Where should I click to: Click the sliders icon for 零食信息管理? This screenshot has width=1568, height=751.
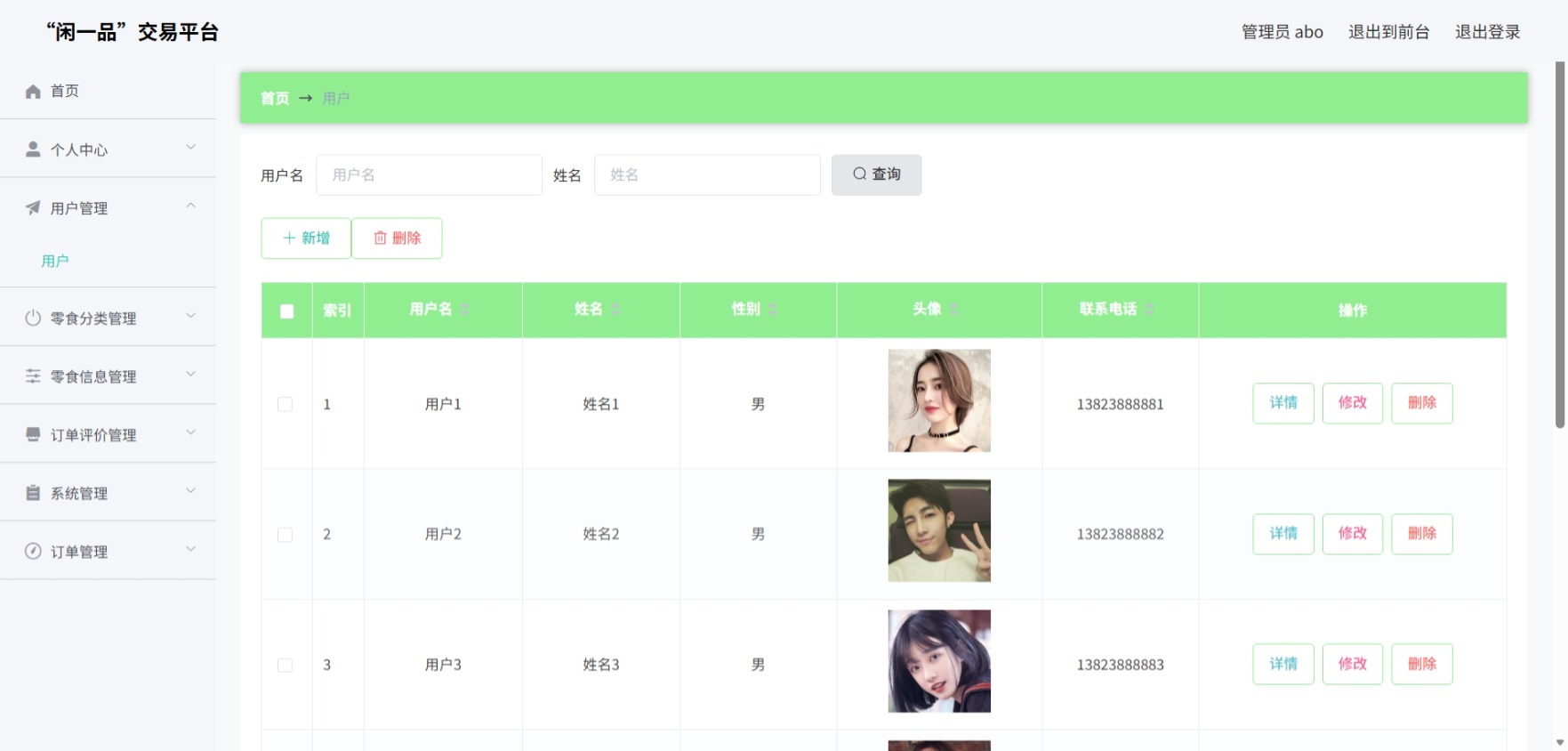(33, 376)
